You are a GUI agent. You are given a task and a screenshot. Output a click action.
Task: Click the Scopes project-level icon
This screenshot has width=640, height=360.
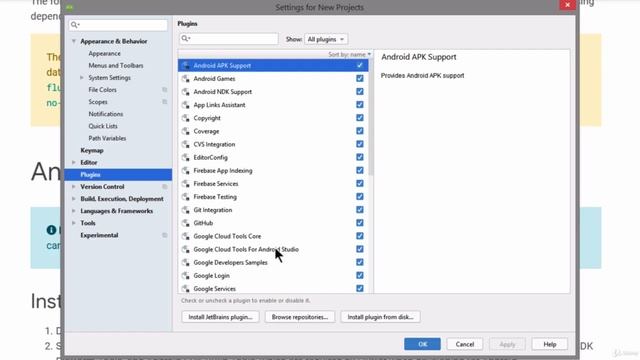pyautogui.click(x=164, y=102)
